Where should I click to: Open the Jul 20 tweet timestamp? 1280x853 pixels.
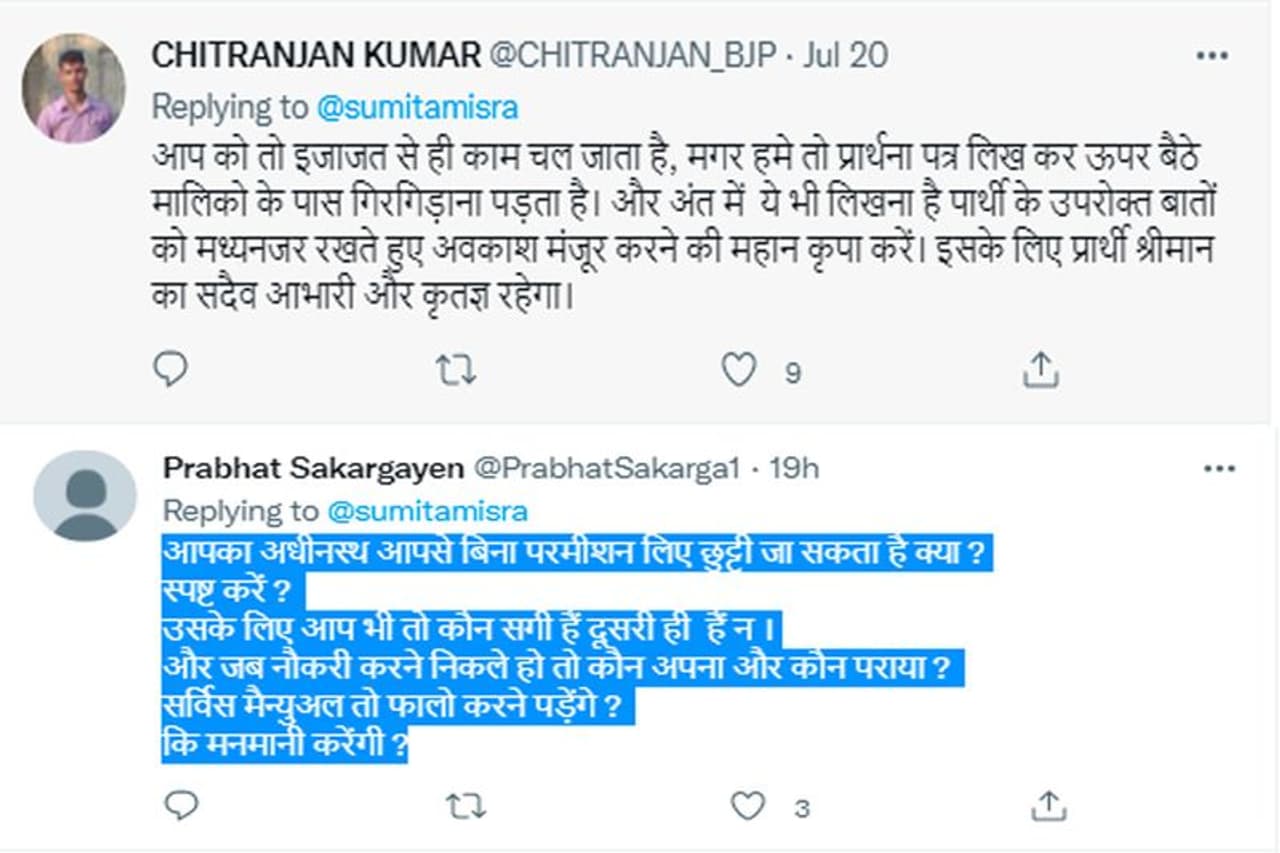coord(844,56)
